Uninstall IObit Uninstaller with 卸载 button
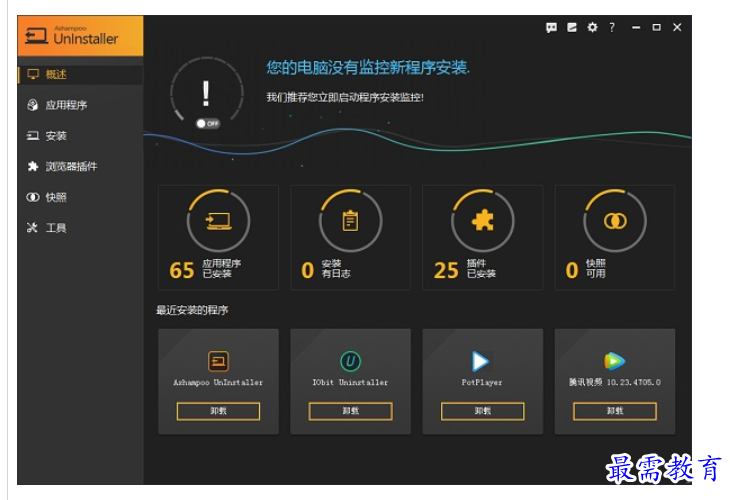Screen dimensions: 730x500 351,412
